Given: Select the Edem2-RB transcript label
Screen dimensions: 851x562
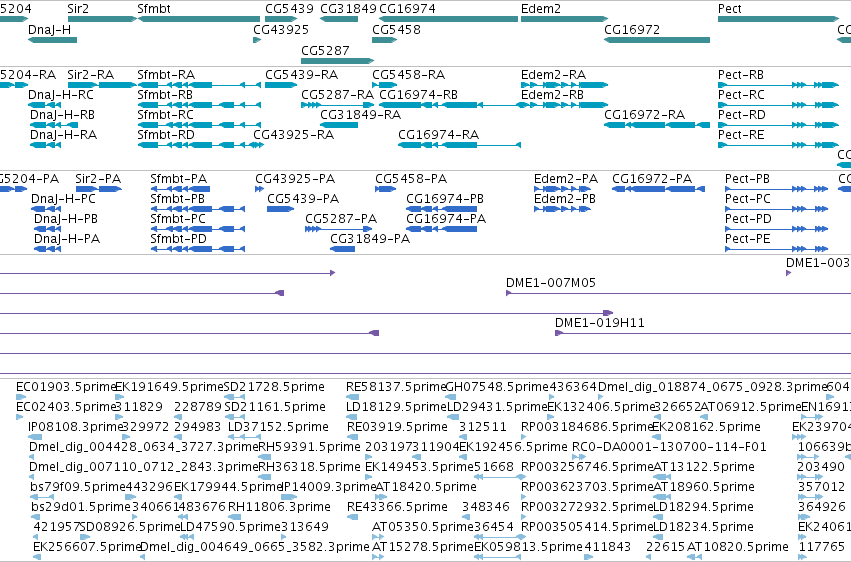Looking at the screenshot, I should click(x=552, y=94).
